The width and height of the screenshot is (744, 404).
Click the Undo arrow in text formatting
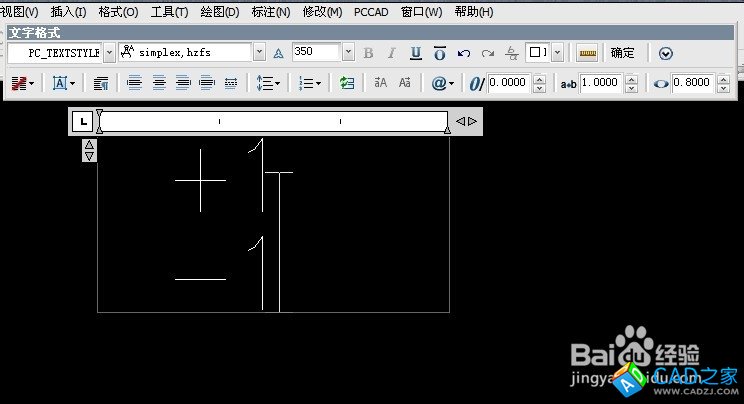pos(464,53)
